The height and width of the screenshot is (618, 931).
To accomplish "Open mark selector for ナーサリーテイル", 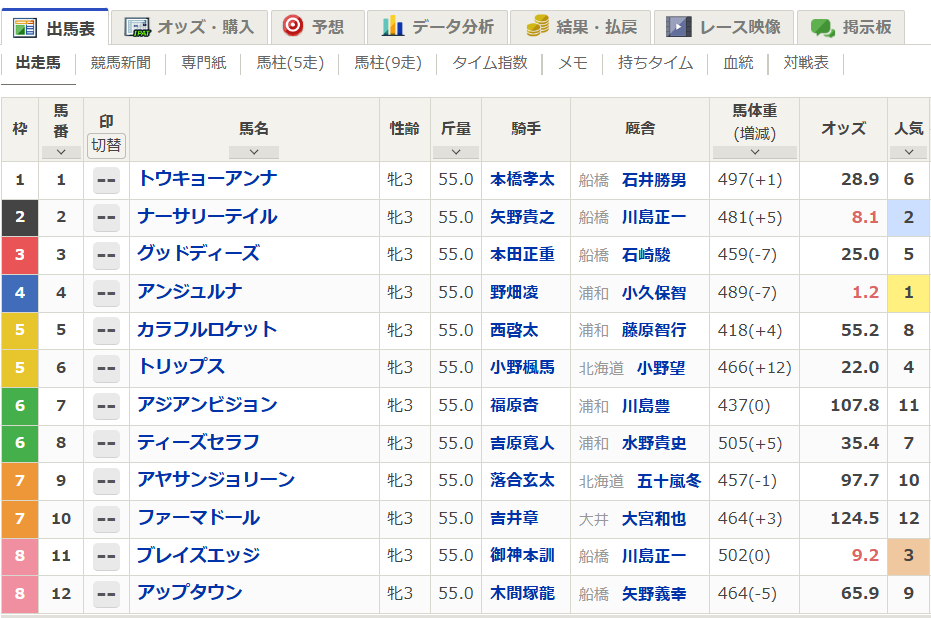I will pos(106,217).
